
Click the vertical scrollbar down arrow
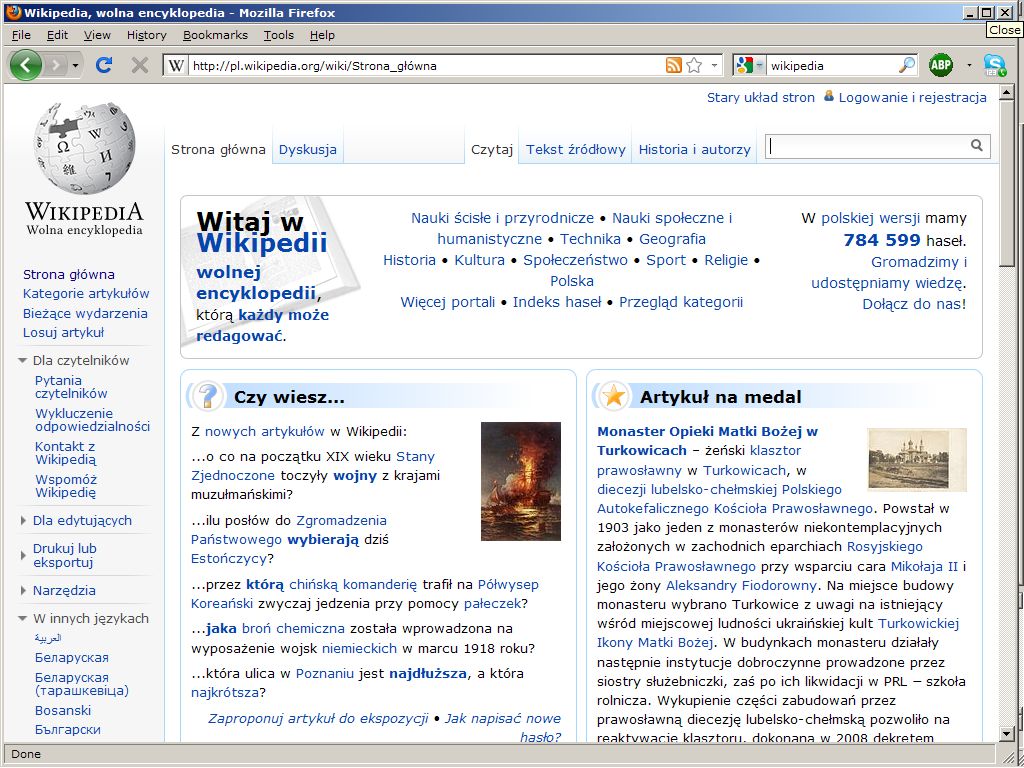[1006, 735]
